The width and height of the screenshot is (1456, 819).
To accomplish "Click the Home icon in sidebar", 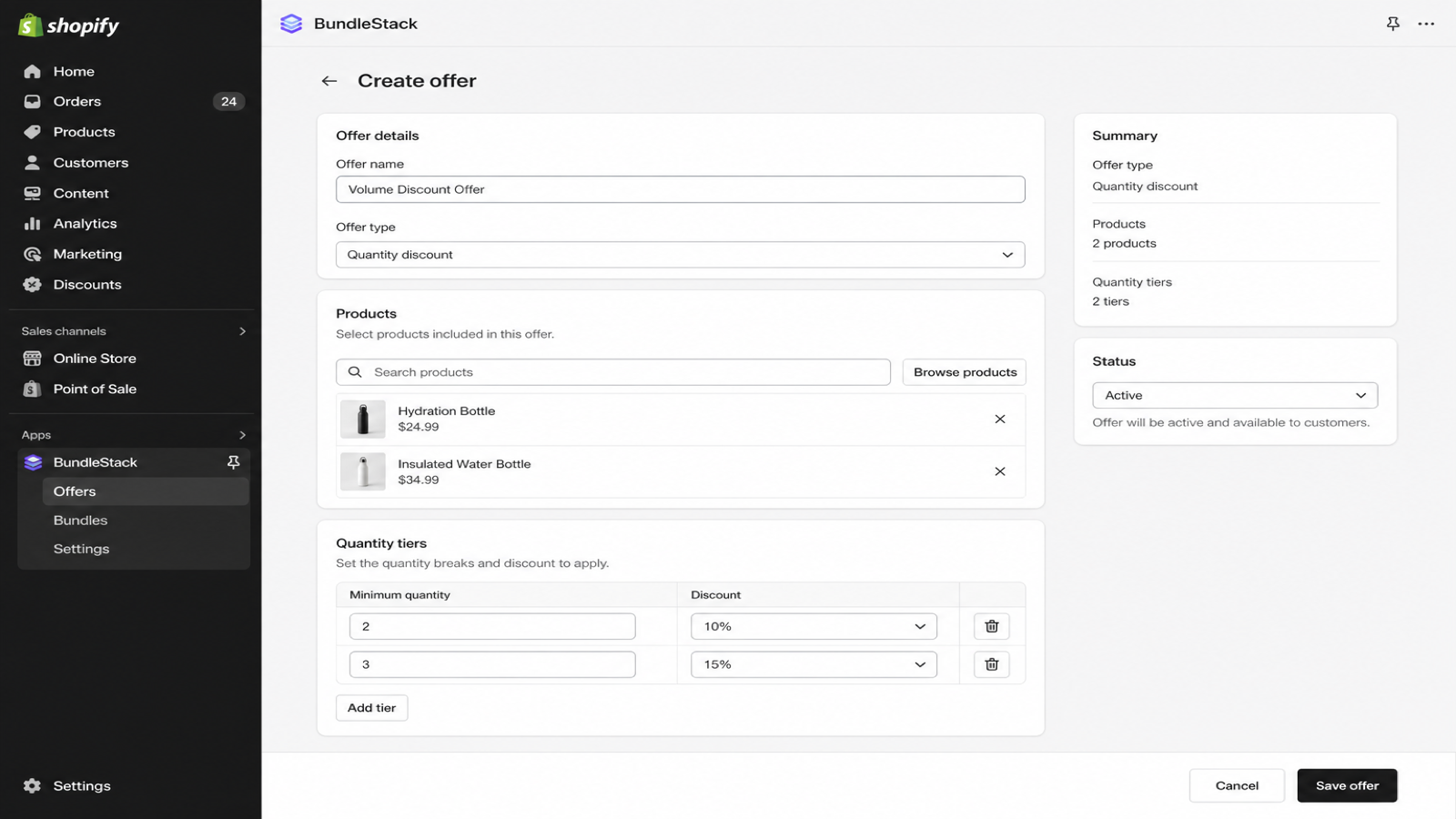I will 33,71.
